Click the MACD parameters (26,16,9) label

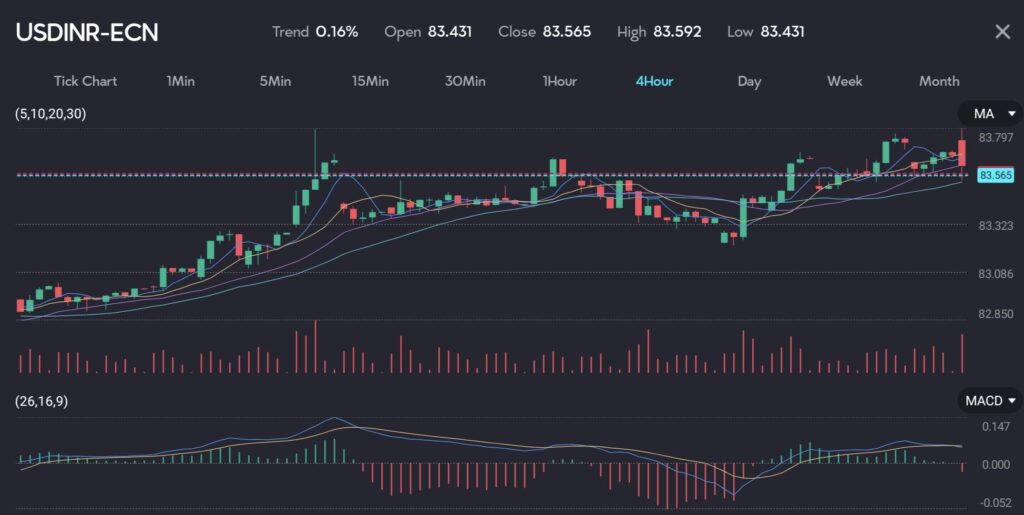click(x=47, y=401)
